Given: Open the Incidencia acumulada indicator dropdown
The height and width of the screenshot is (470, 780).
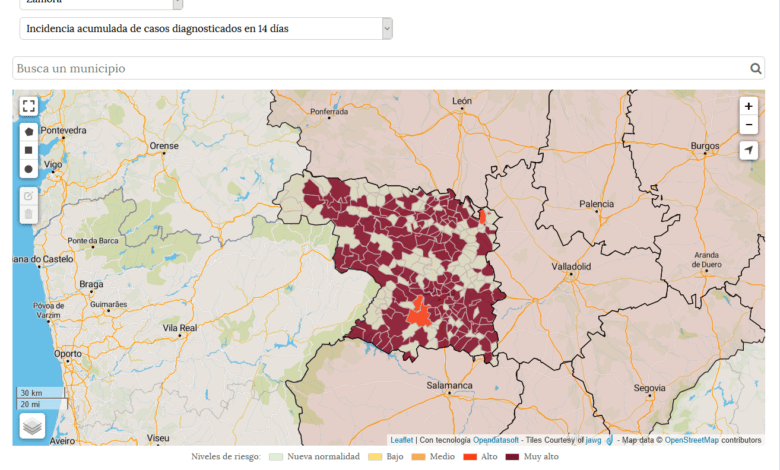Looking at the screenshot, I should (x=205, y=29).
